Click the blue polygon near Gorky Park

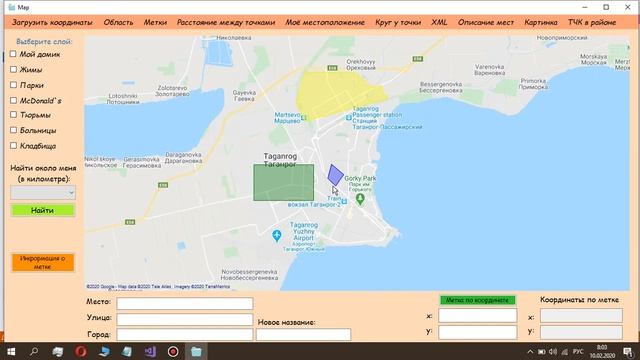pos(335,175)
